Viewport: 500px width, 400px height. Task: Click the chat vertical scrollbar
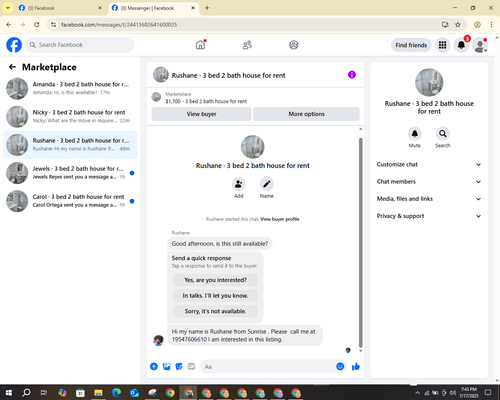click(360, 243)
